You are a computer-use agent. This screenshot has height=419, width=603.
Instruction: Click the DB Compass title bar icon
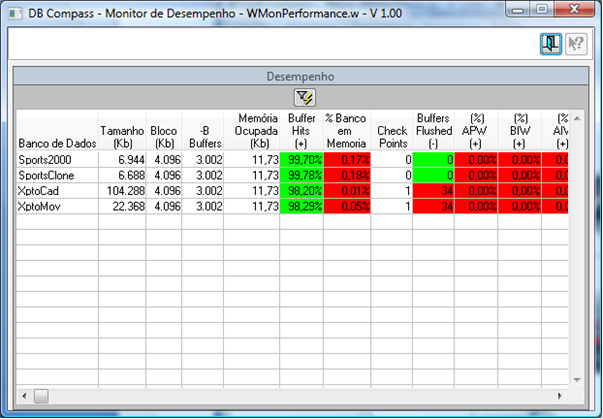point(15,13)
